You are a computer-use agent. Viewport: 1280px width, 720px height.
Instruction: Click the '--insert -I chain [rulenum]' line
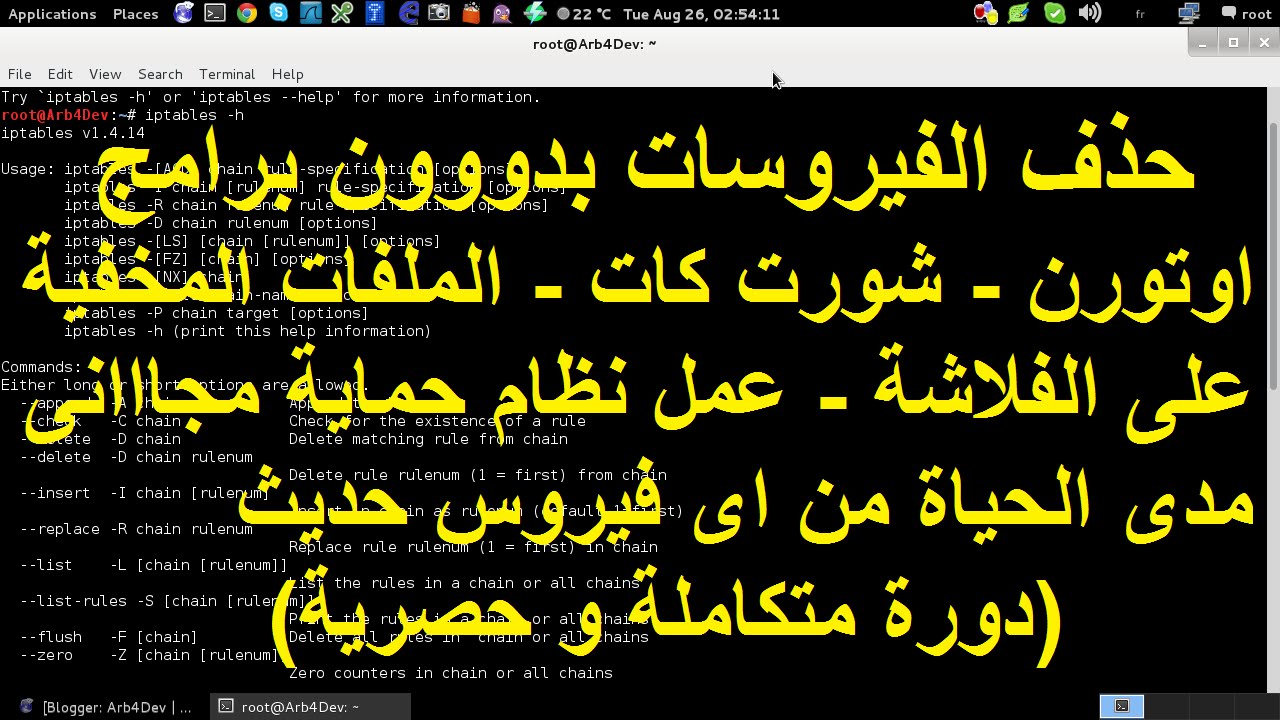(x=144, y=493)
